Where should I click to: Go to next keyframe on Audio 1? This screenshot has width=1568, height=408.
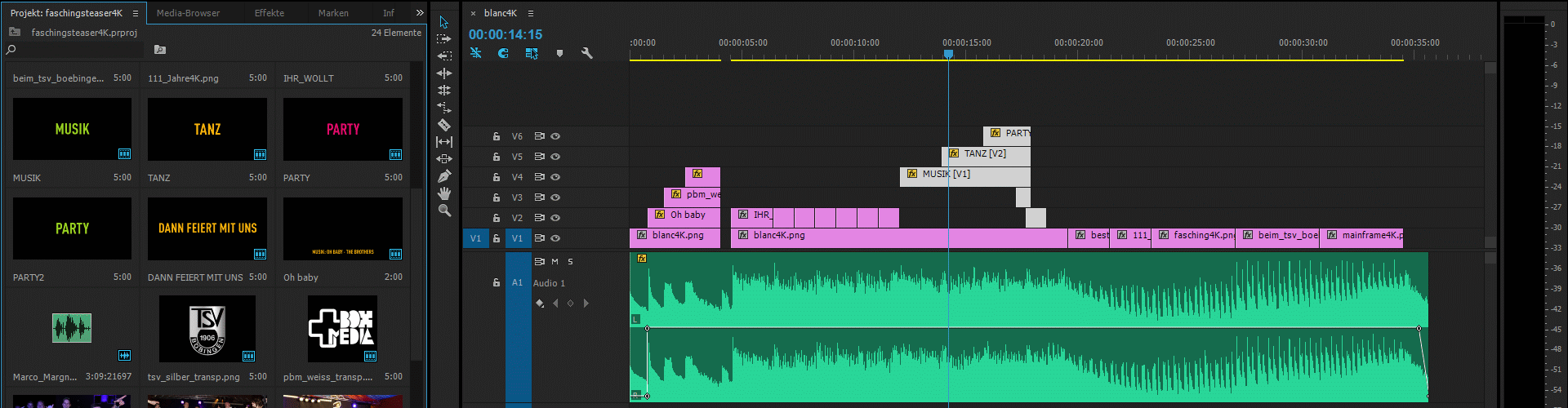[x=586, y=304]
